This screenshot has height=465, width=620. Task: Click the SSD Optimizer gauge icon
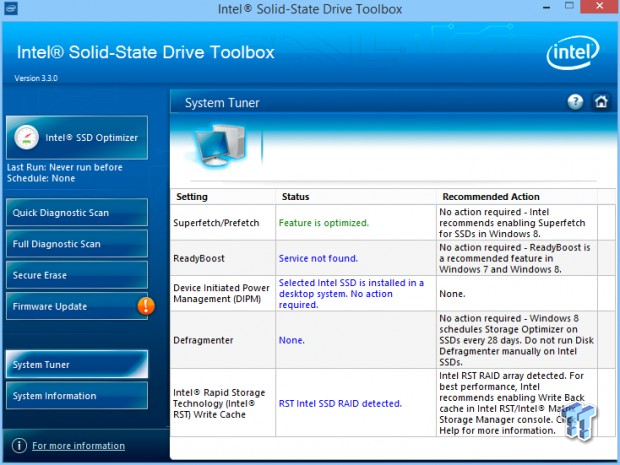click(29, 137)
